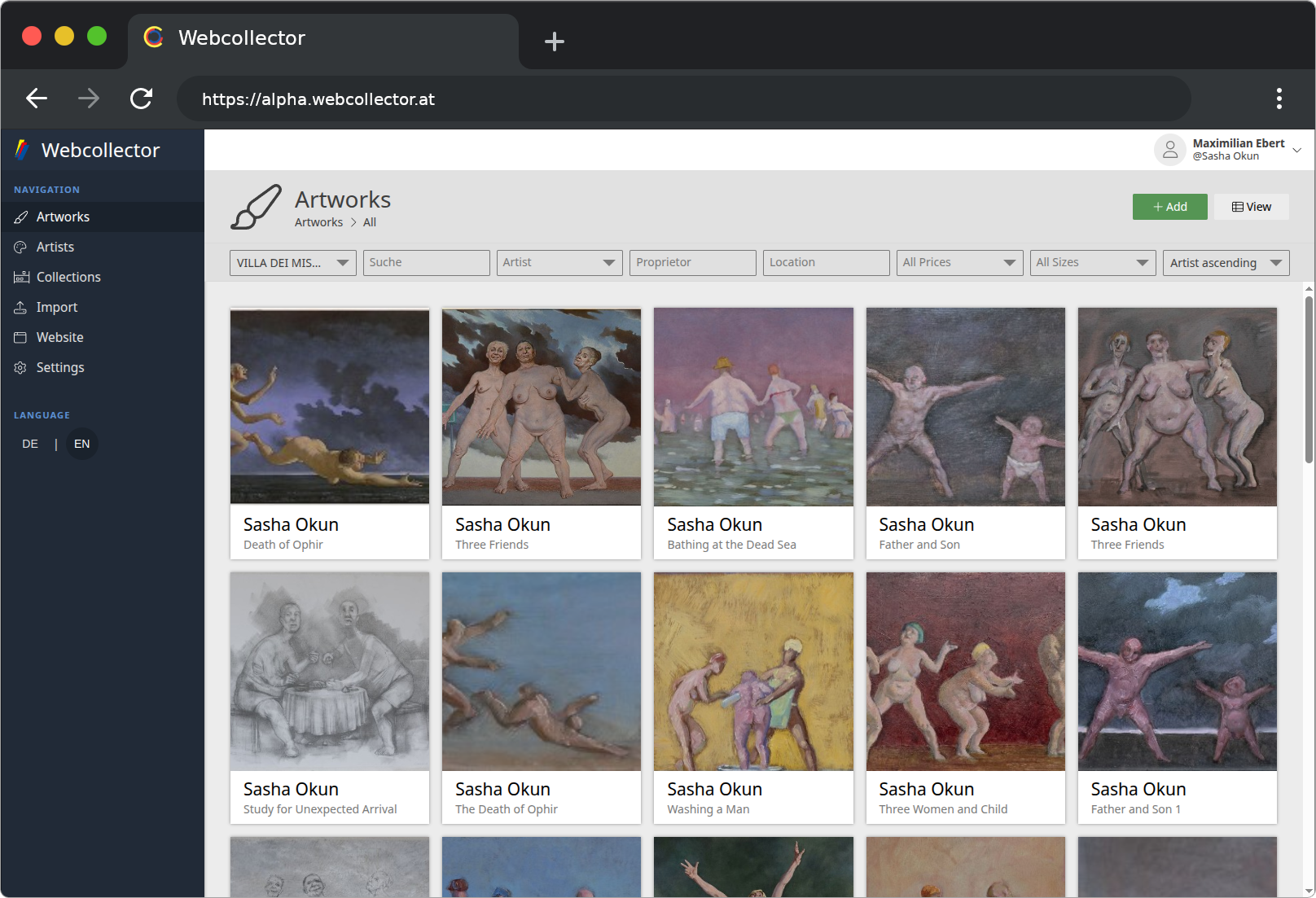Click the Artworks paintbrush icon in sidebar
The image size is (1316, 898).
tap(21, 217)
